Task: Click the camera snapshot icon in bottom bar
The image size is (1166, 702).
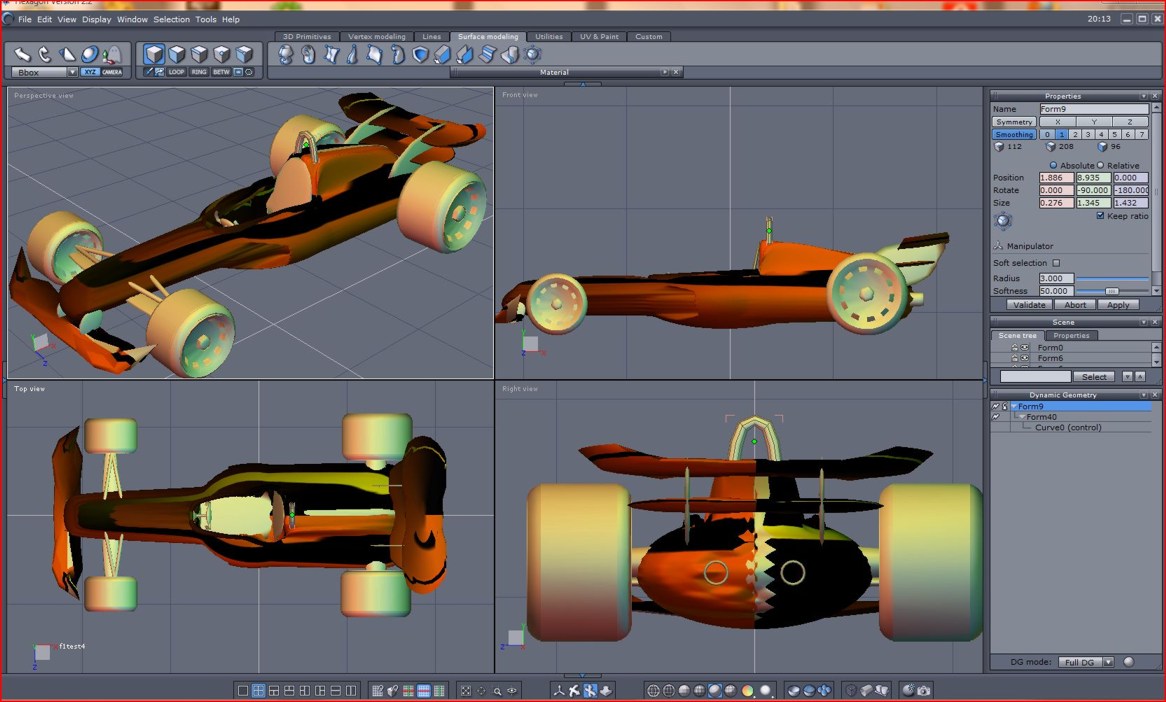Action: tap(924, 690)
